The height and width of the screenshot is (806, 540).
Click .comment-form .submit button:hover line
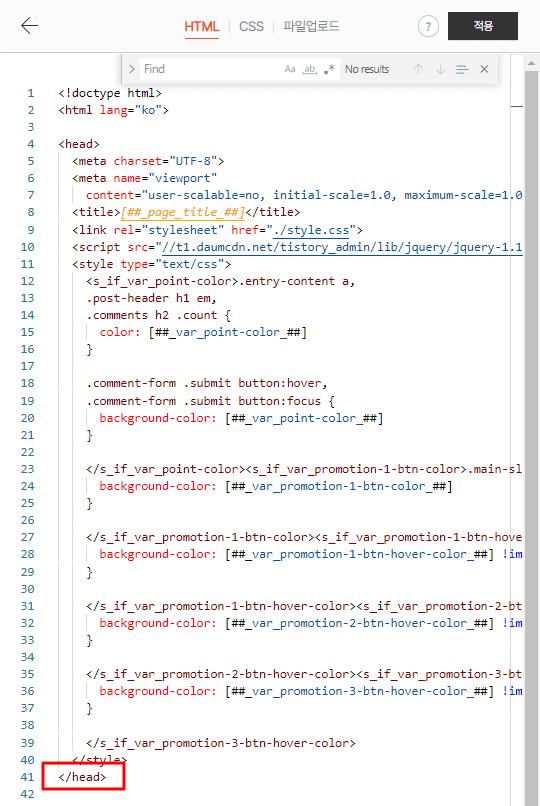[207, 383]
